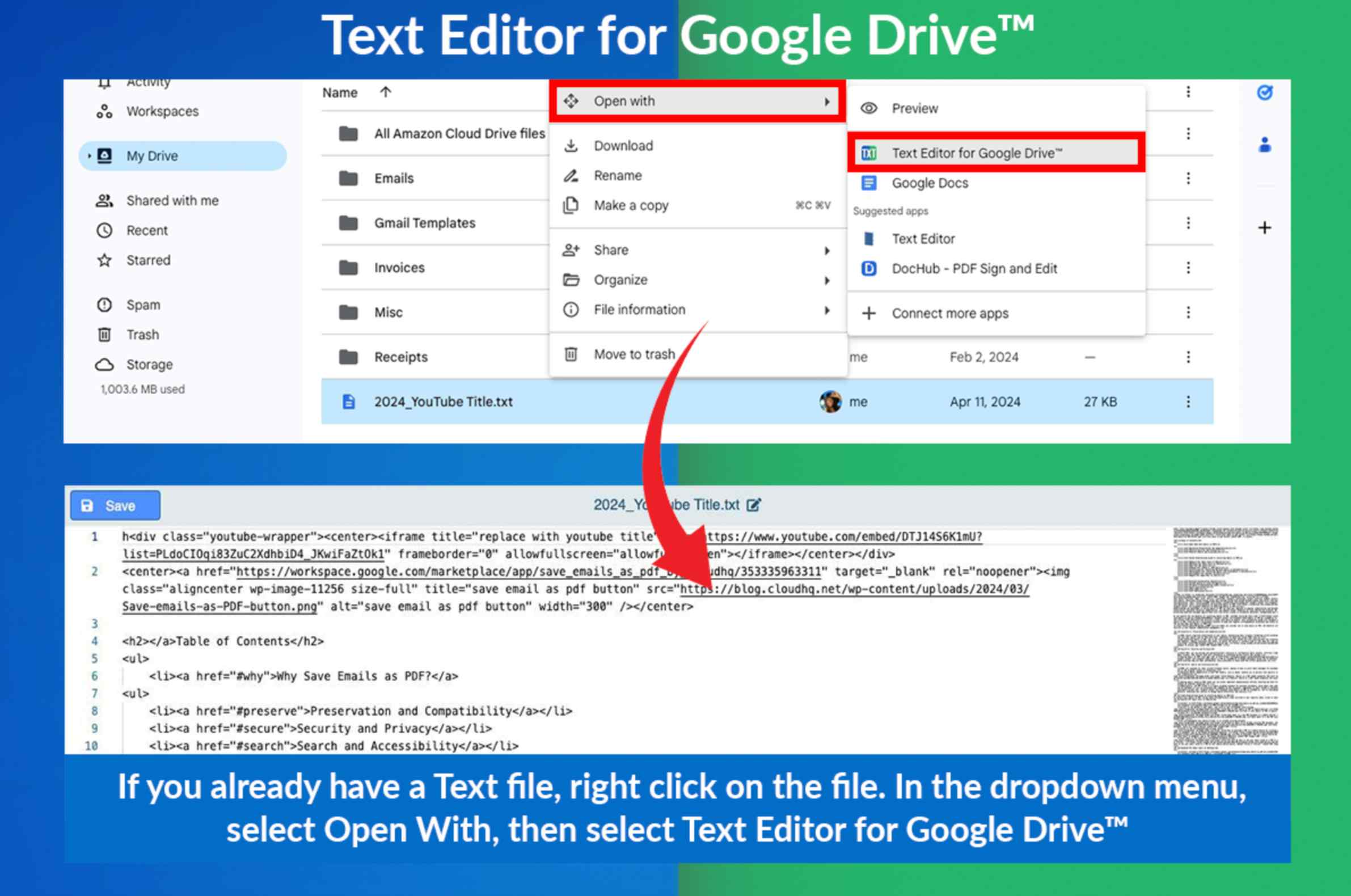Open more actions for Emails row

point(1188,178)
